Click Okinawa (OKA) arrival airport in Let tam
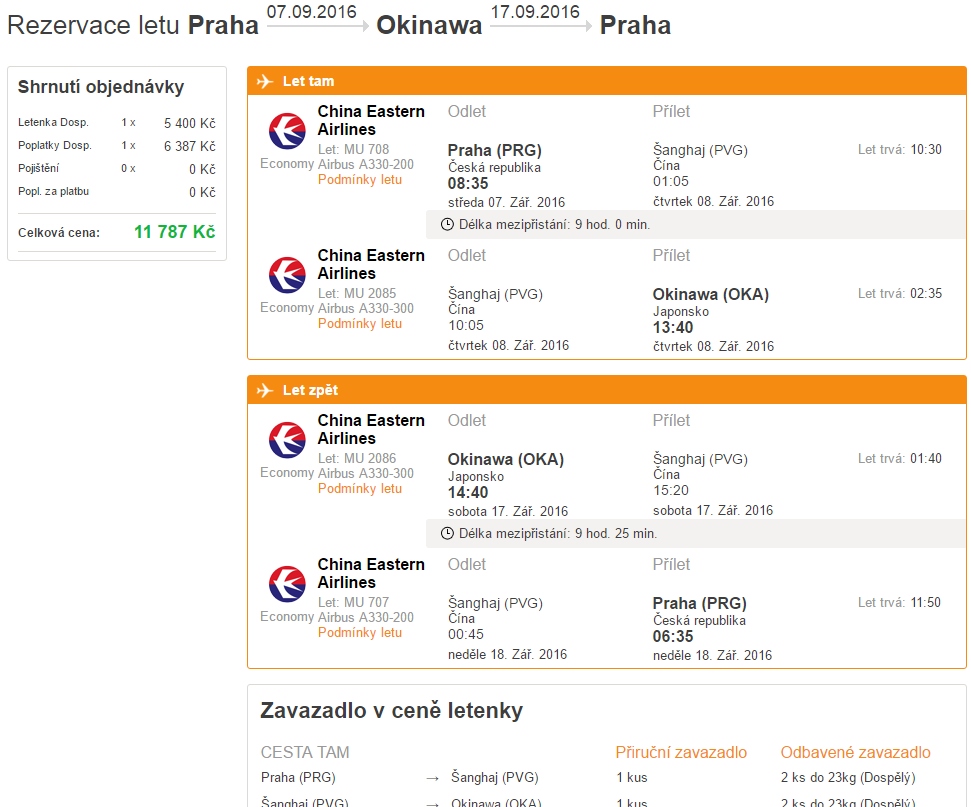Image resolution: width=971 pixels, height=807 pixels. (711, 295)
